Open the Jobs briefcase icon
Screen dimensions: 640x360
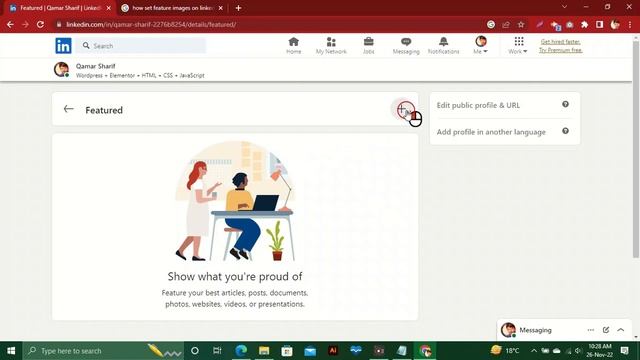click(x=369, y=45)
